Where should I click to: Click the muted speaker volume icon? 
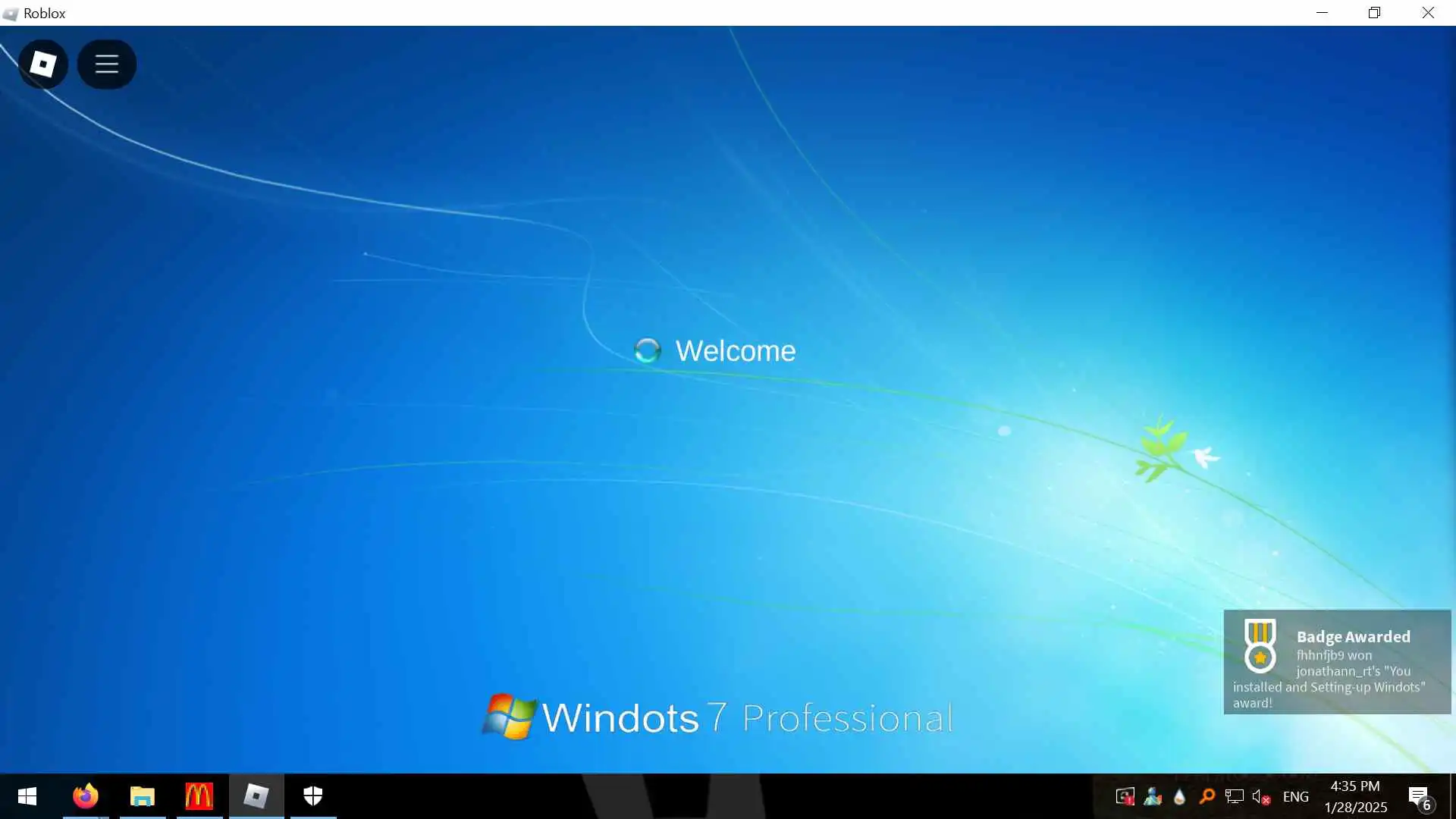[x=1260, y=796]
